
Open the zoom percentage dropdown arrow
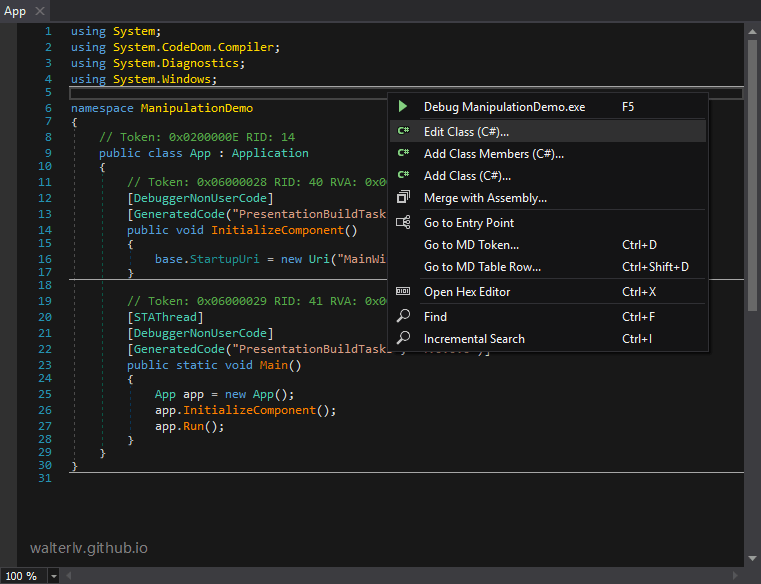54,576
